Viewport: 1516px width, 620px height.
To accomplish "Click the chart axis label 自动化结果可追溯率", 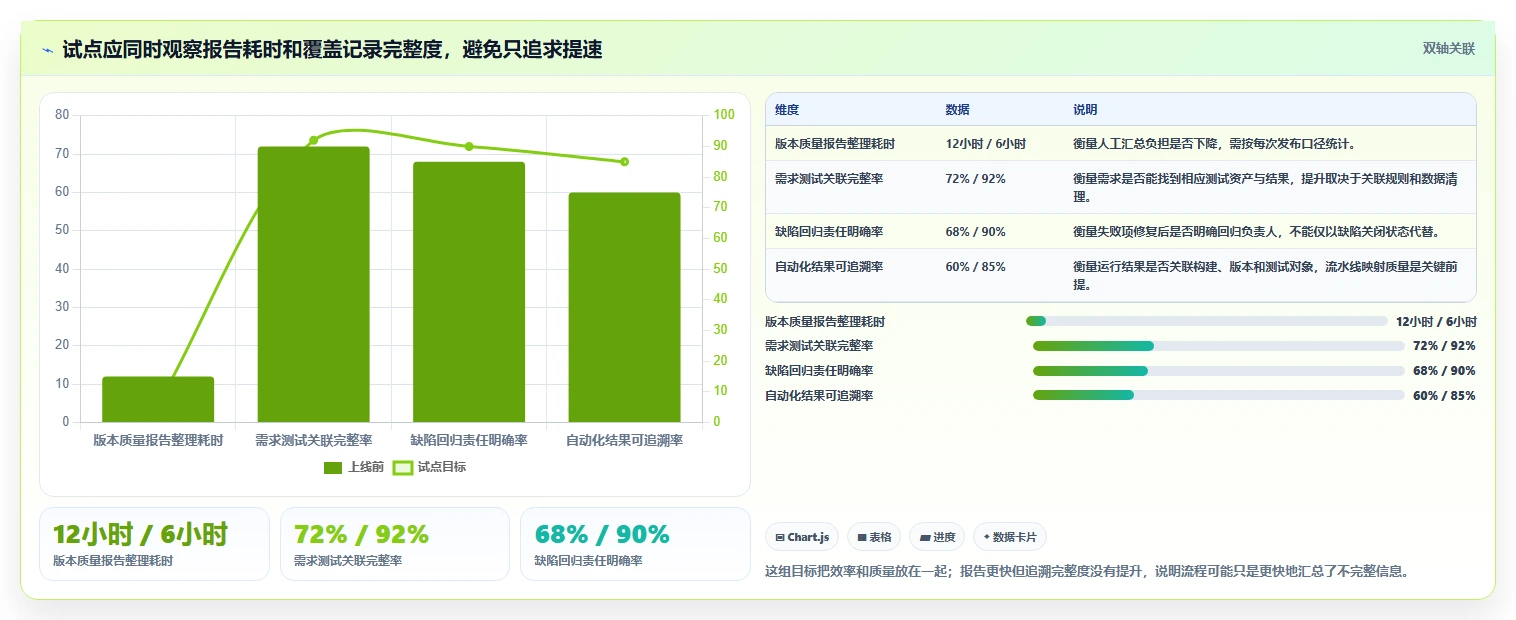I will tap(624, 440).
